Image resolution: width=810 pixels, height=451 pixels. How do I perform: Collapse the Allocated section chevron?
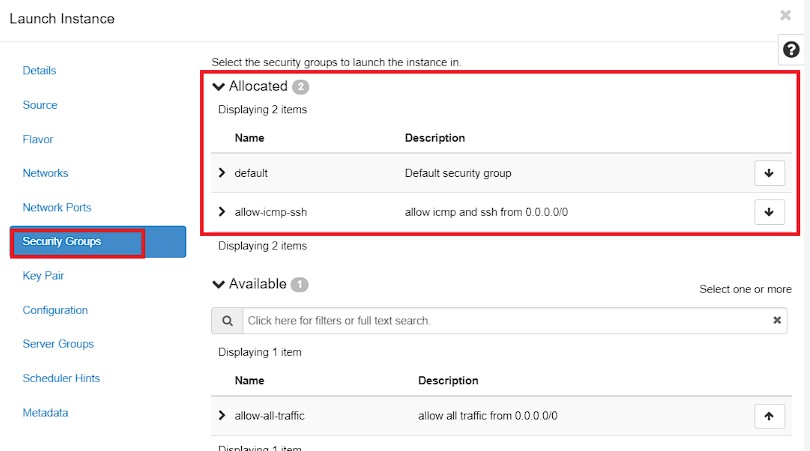tap(219, 86)
